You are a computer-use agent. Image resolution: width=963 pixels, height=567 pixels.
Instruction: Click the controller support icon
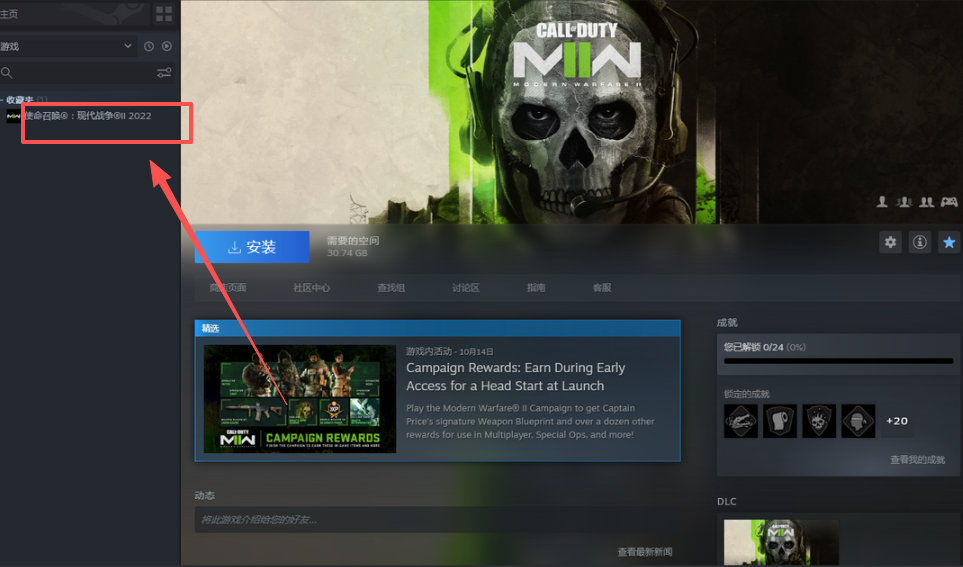click(949, 202)
